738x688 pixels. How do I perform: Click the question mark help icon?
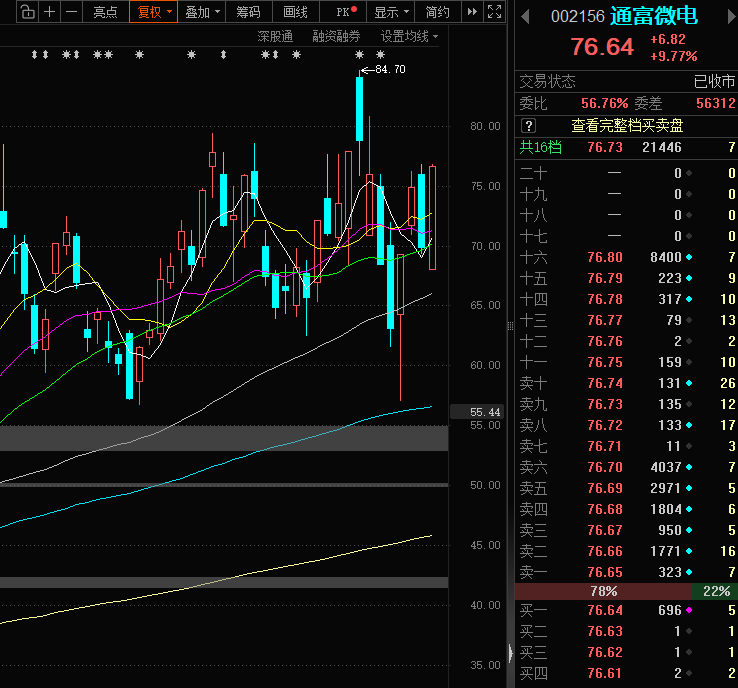[x=529, y=126]
